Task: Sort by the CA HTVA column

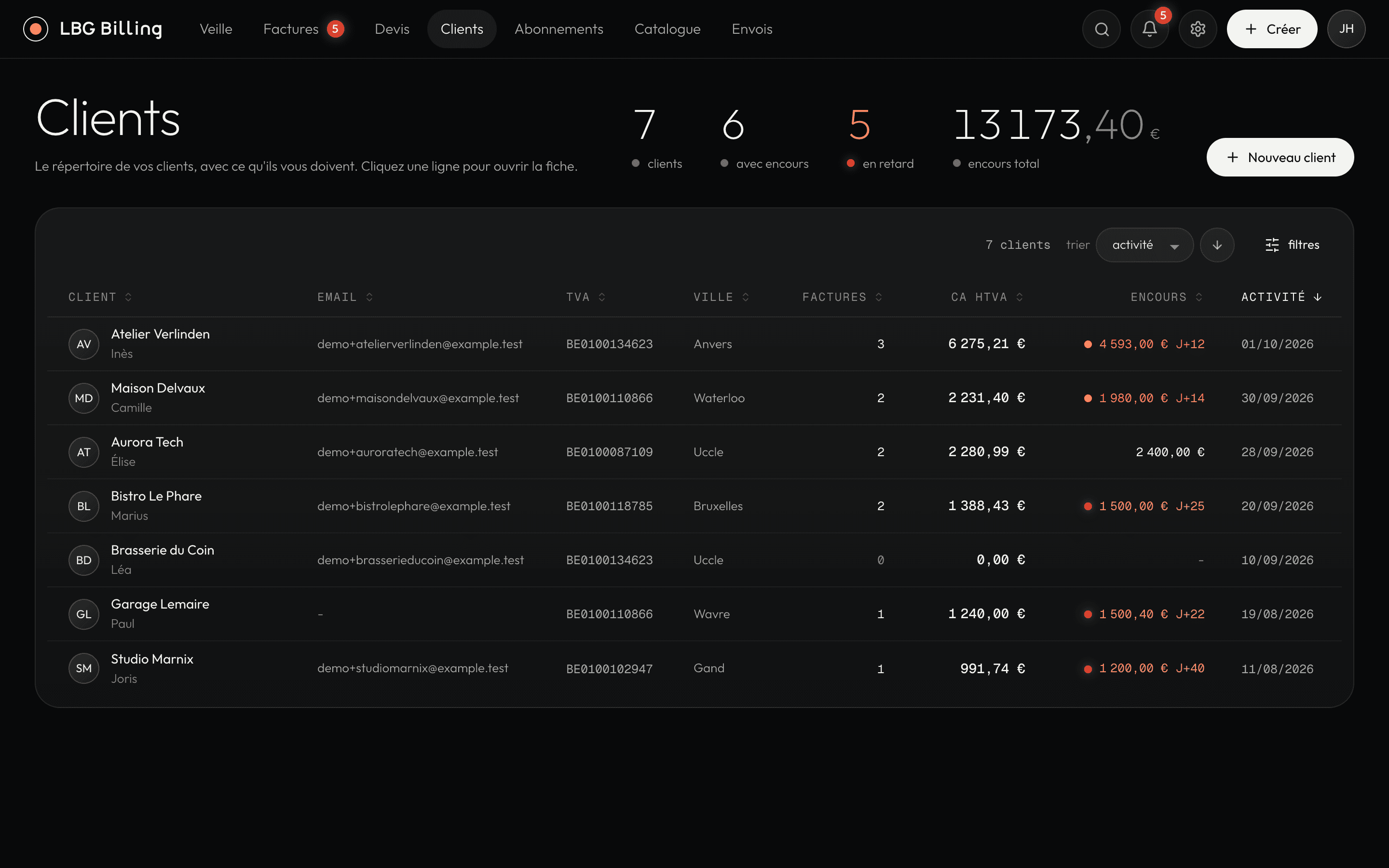Action: pos(987,297)
